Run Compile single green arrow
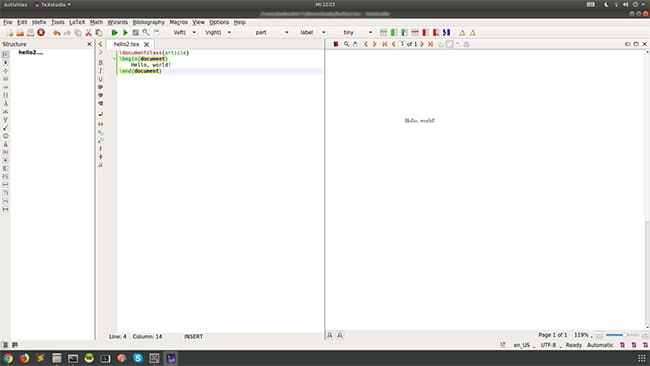The width and height of the screenshot is (650, 366). coord(125,33)
